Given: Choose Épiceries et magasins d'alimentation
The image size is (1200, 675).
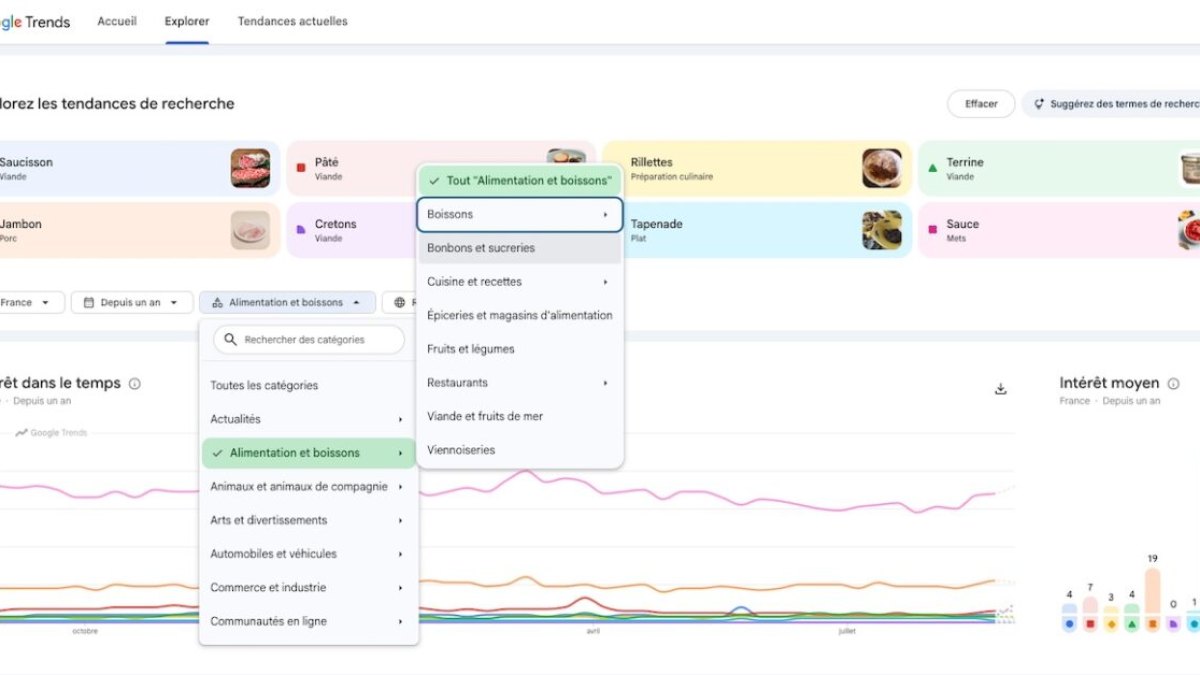Looking at the screenshot, I should point(520,315).
